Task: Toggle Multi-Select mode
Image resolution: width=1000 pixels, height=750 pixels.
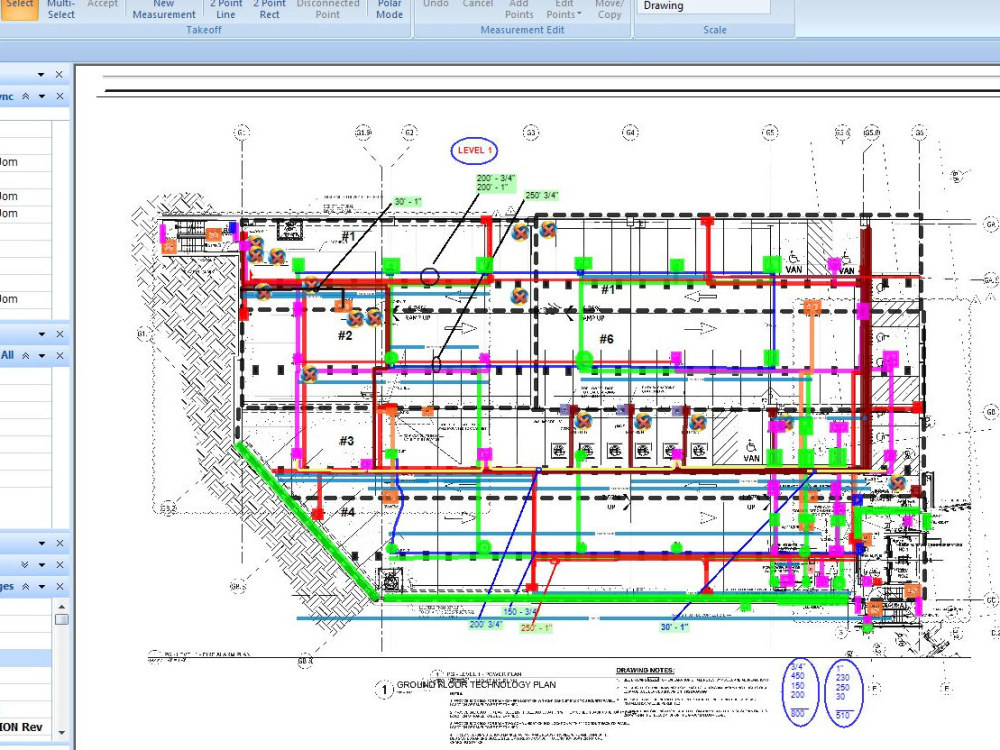Action: [x=61, y=8]
